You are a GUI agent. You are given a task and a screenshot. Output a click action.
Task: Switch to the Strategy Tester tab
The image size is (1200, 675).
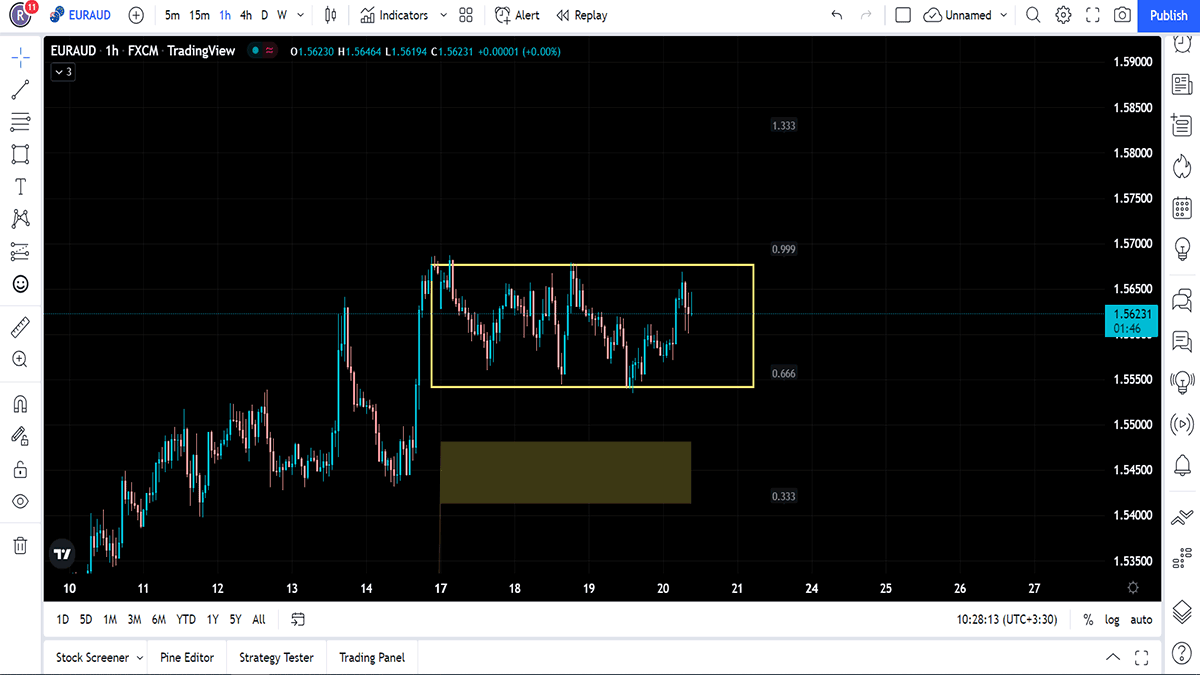[276, 658]
